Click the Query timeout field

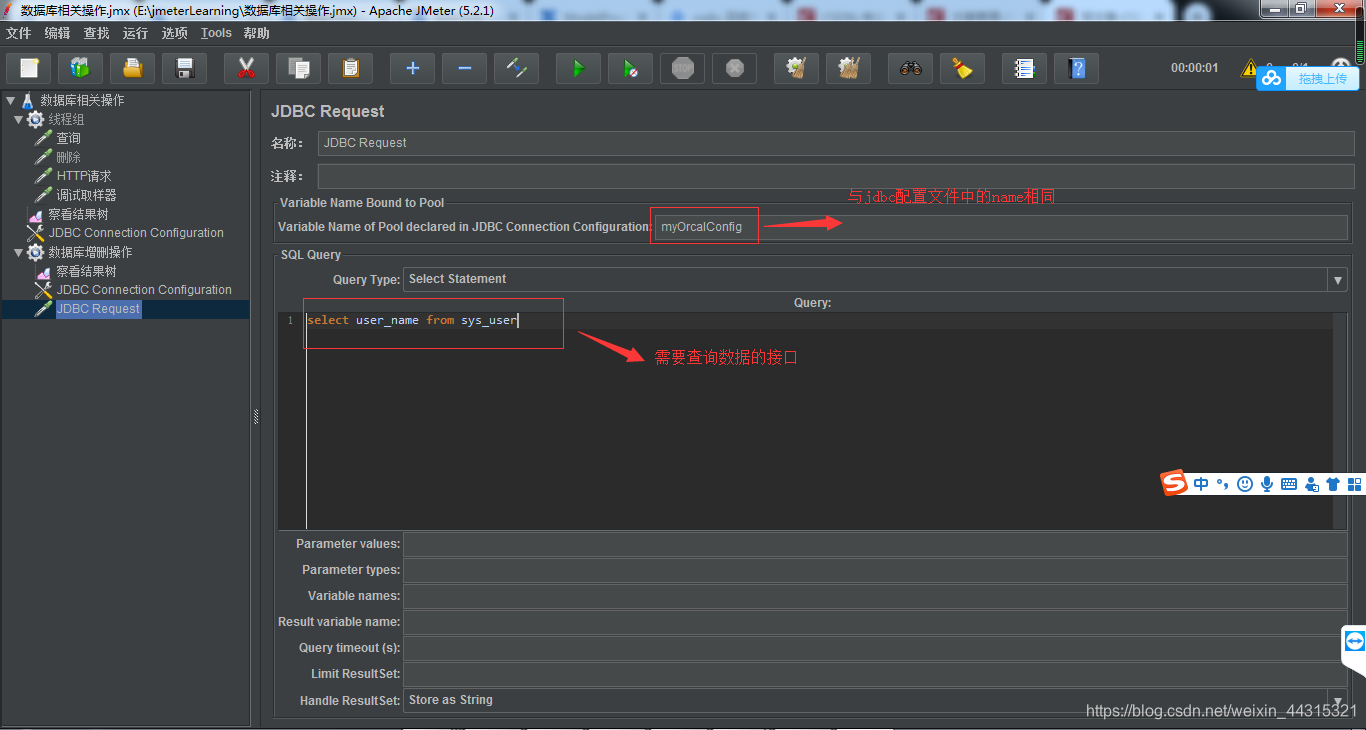(875, 648)
